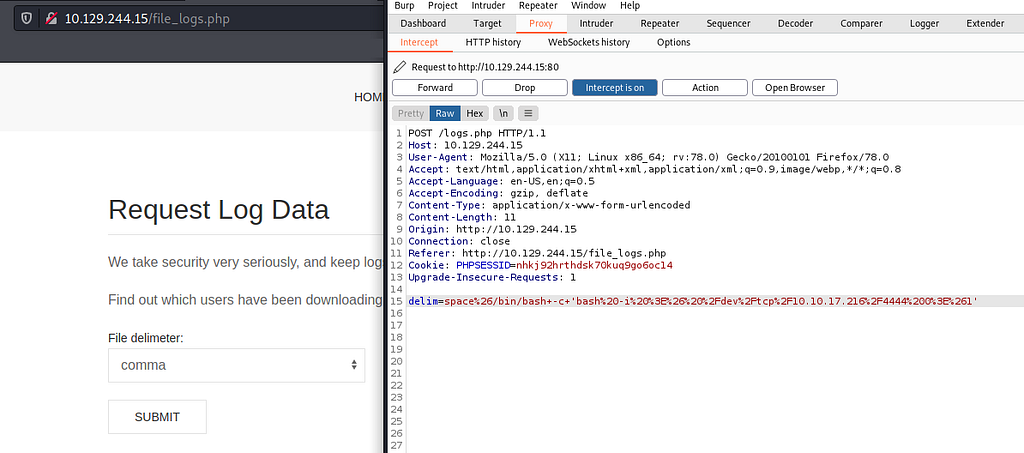Click the delim payload body line

click(693, 301)
